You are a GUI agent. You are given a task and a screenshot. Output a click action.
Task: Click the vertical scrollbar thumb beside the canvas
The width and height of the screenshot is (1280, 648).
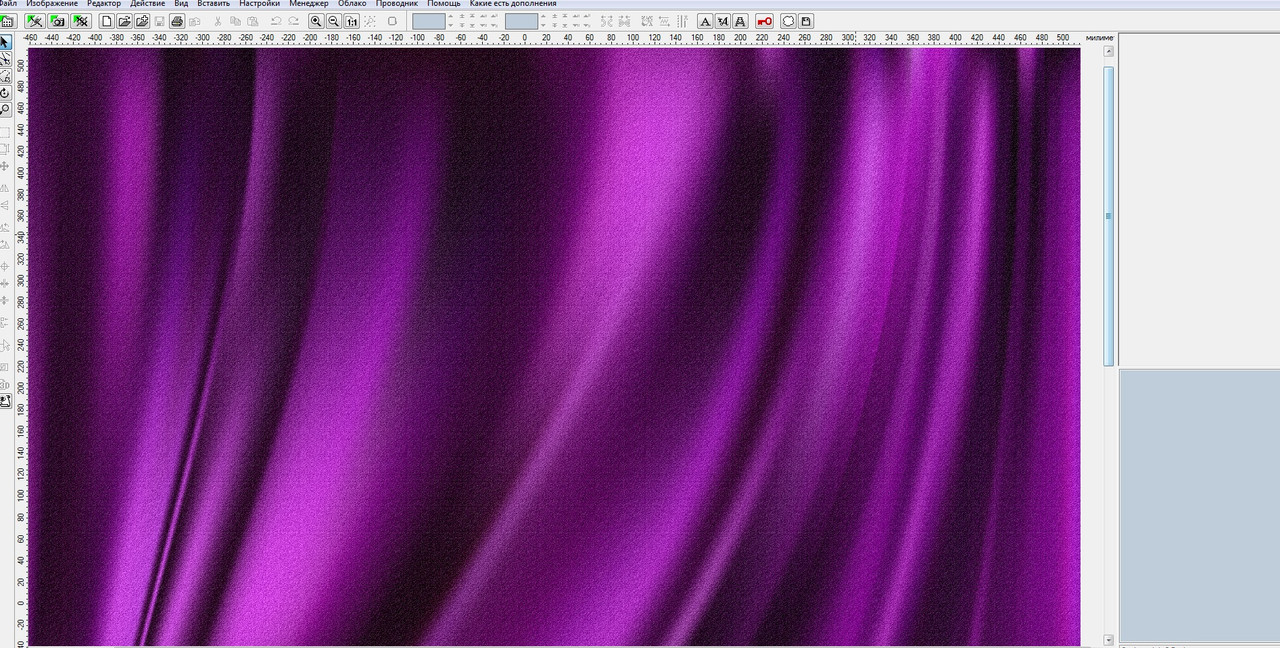(1108, 217)
